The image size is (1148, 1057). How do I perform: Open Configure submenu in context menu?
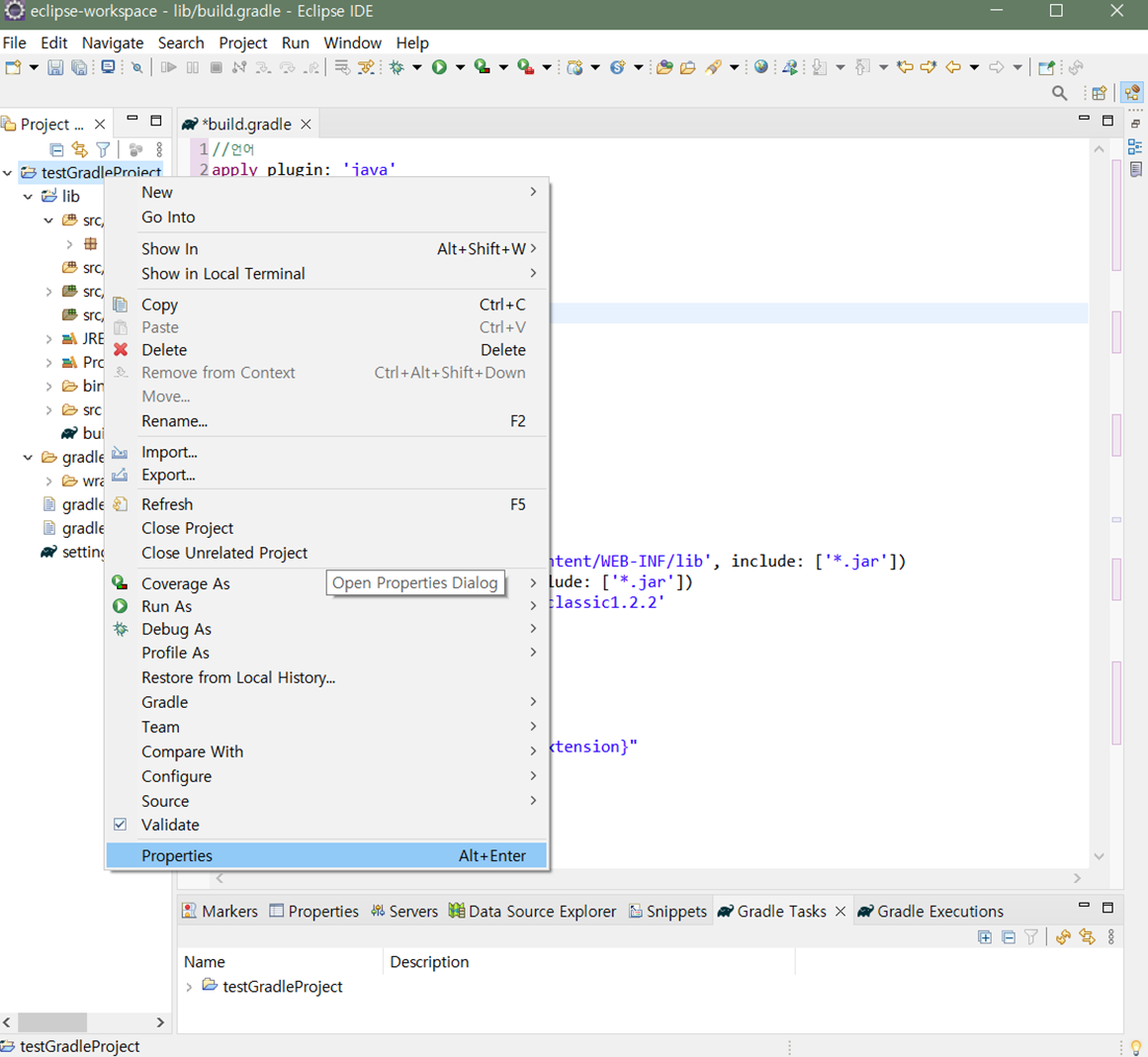pos(325,776)
